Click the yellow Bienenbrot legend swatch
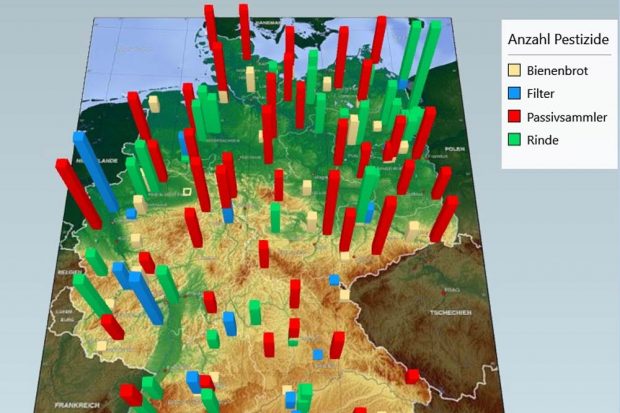 coord(515,71)
